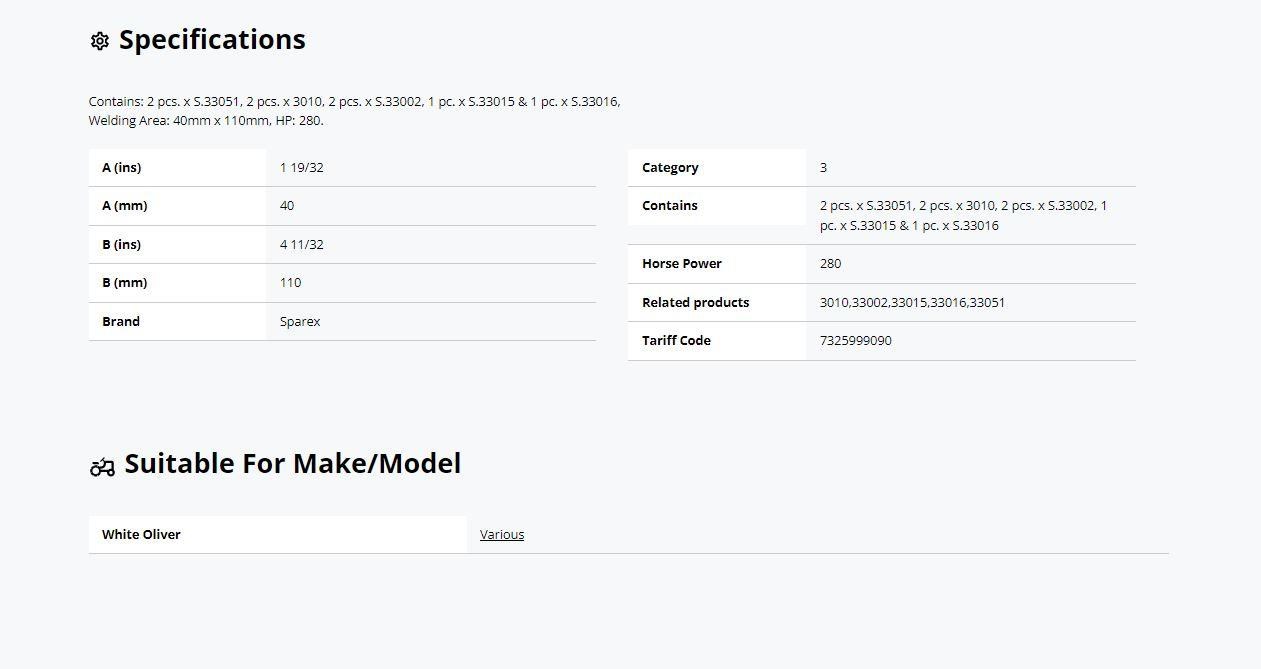Select the Tariff Code row label

(676, 341)
